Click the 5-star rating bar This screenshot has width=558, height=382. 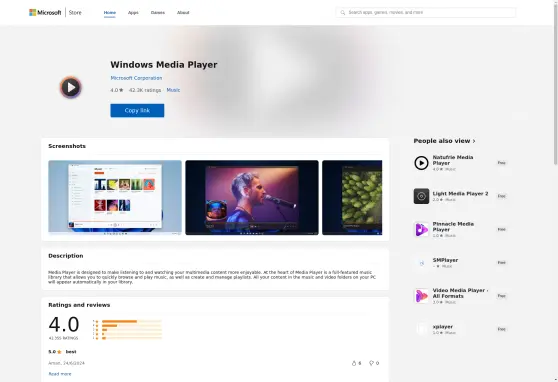[x=132, y=321]
